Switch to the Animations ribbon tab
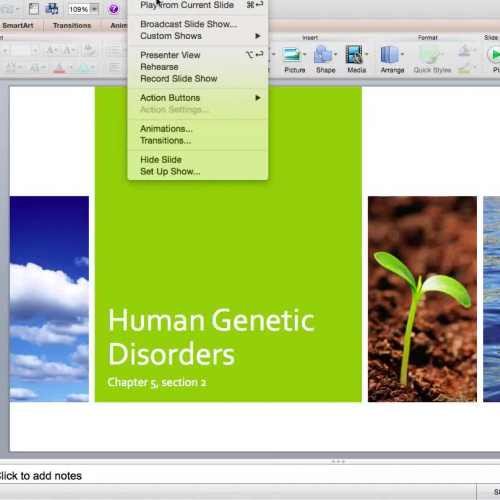 [x=119, y=25]
